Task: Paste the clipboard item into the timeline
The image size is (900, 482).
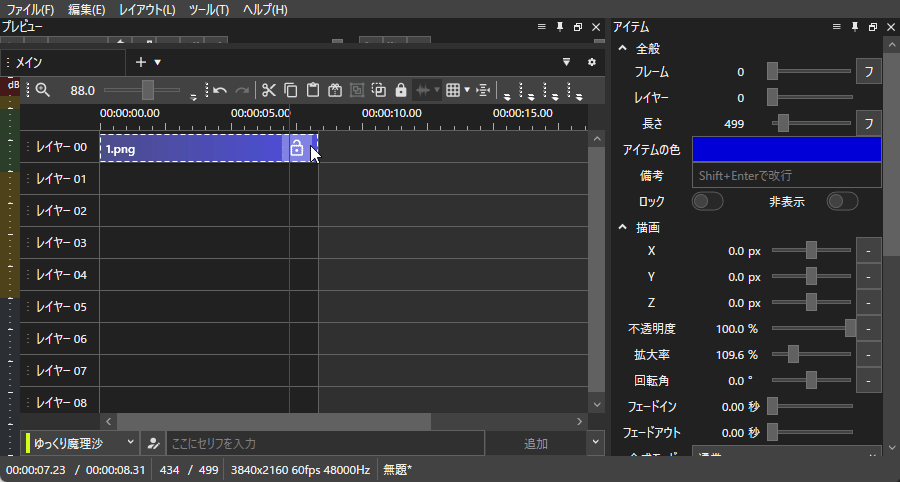Action: [313, 90]
